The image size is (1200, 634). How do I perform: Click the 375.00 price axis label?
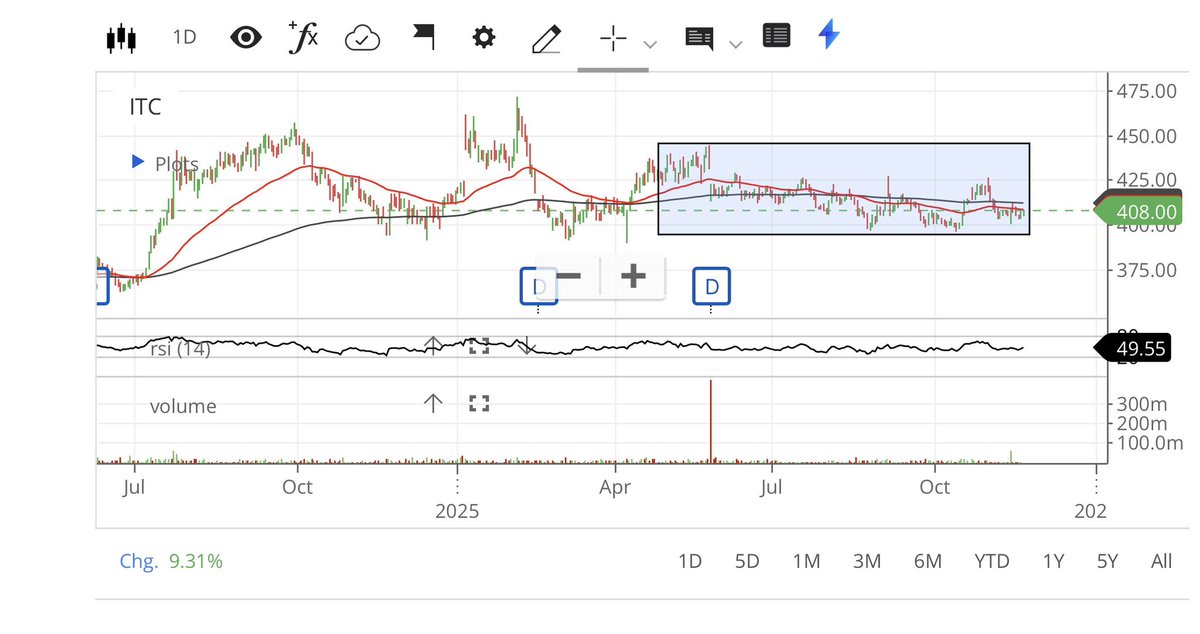pyautogui.click(x=1146, y=270)
